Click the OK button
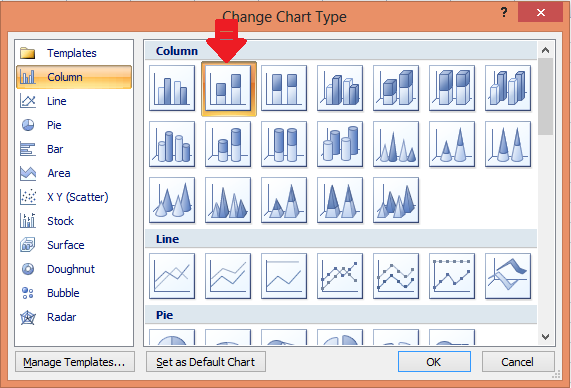The image size is (571, 388). [434, 362]
